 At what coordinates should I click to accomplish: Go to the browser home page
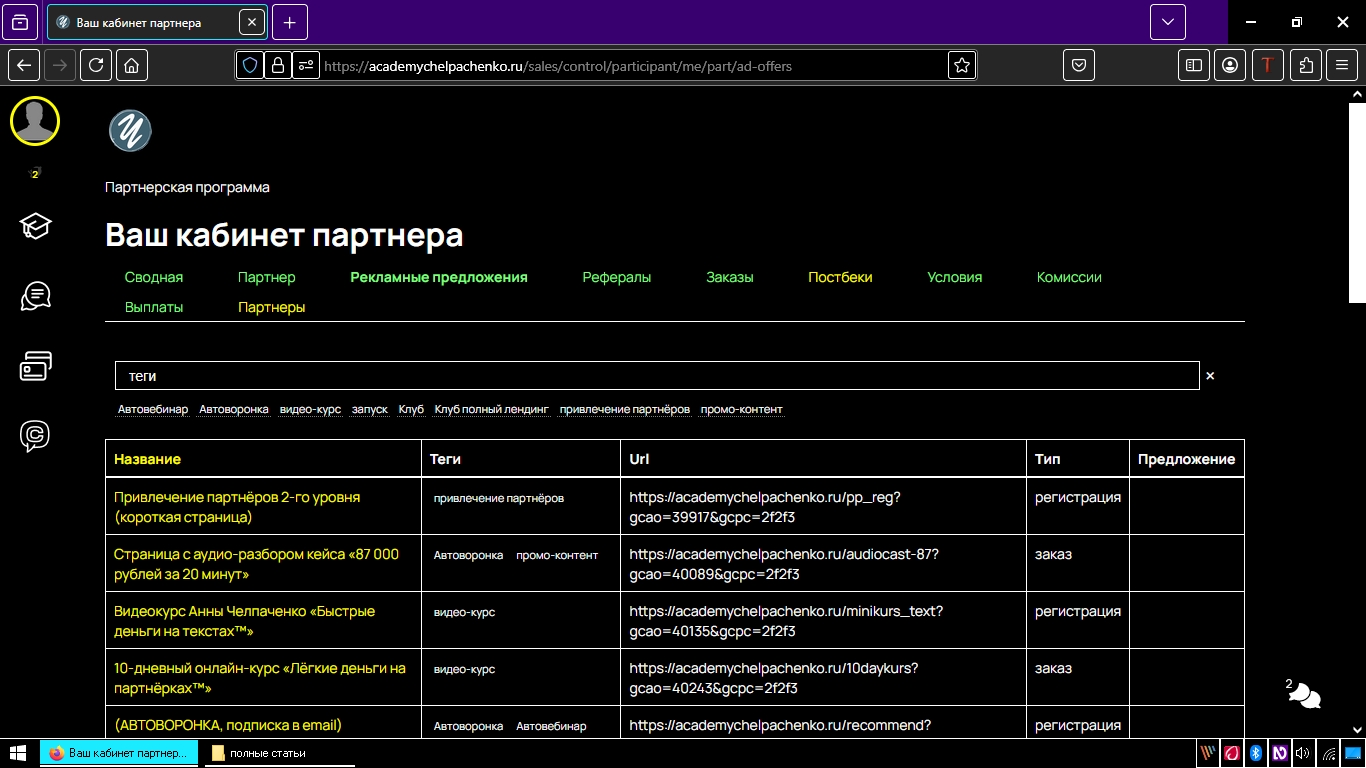point(132,65)
